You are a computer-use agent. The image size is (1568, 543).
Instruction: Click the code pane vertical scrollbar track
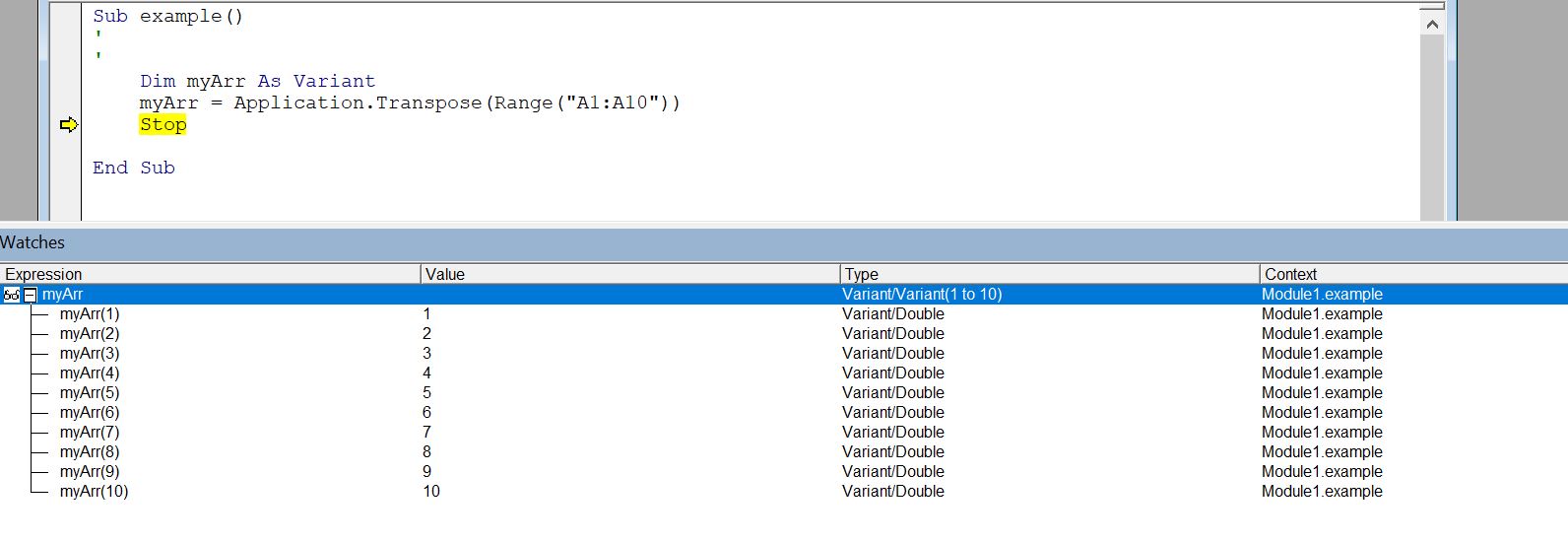point(1432,128)
